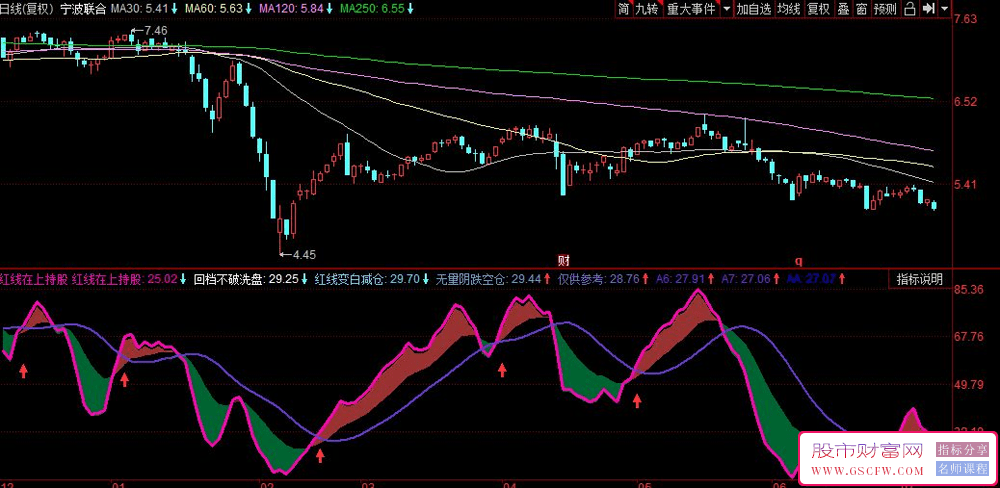Screen dimensions: 1000x488
Task: Open the 复权 price adjustment option
Action: tap(818, 9)
